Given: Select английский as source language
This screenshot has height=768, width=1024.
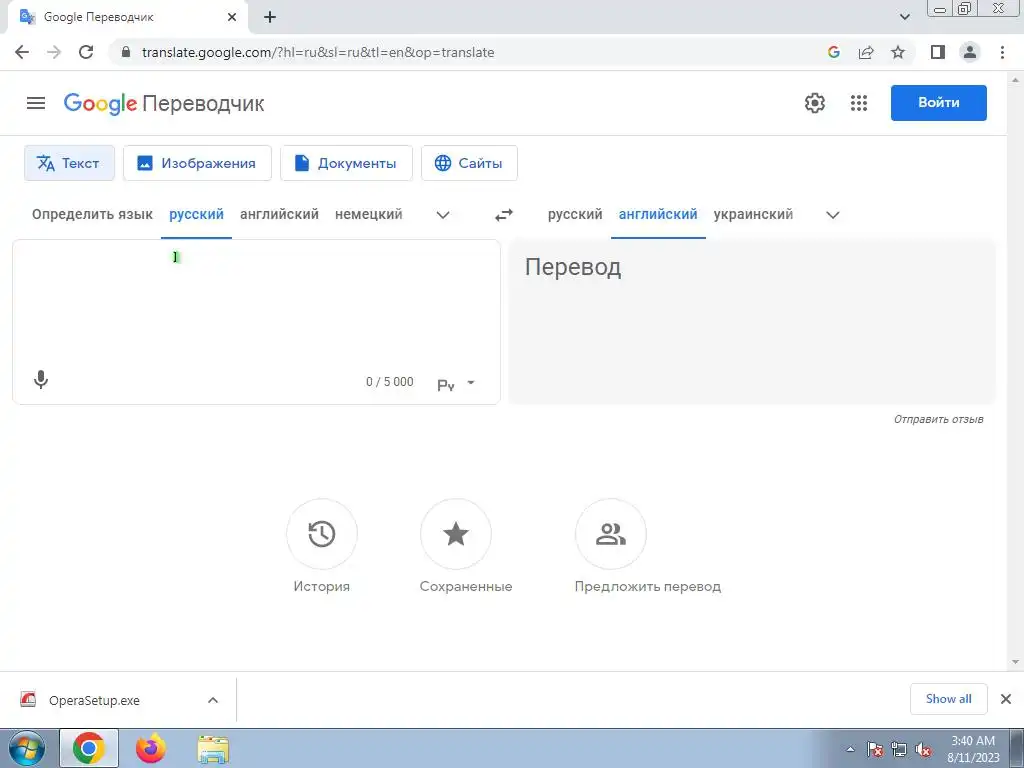Looking at the screenshot, I should click(280, 214).
